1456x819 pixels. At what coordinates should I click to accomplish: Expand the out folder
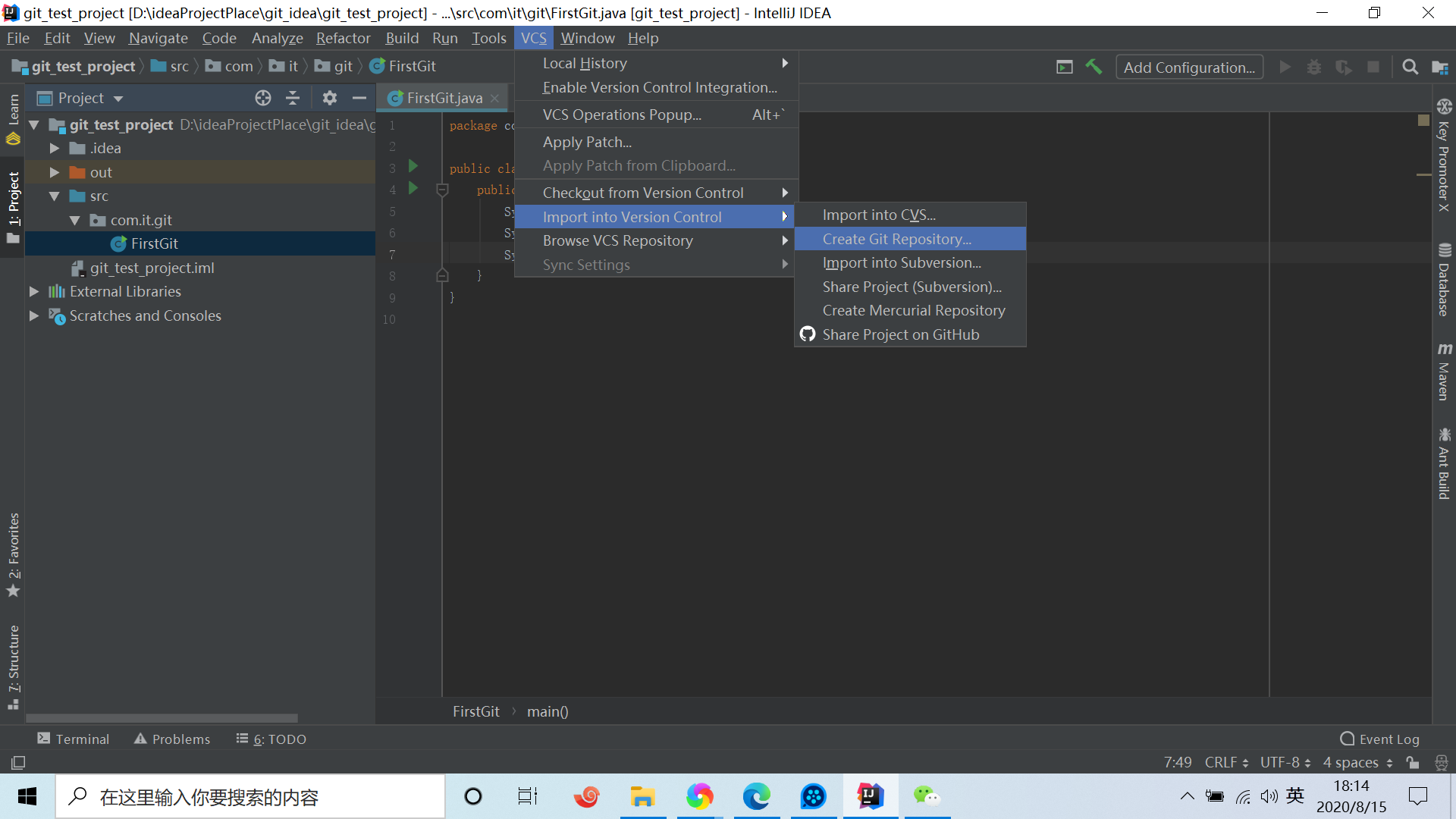[x=55, y=172]
